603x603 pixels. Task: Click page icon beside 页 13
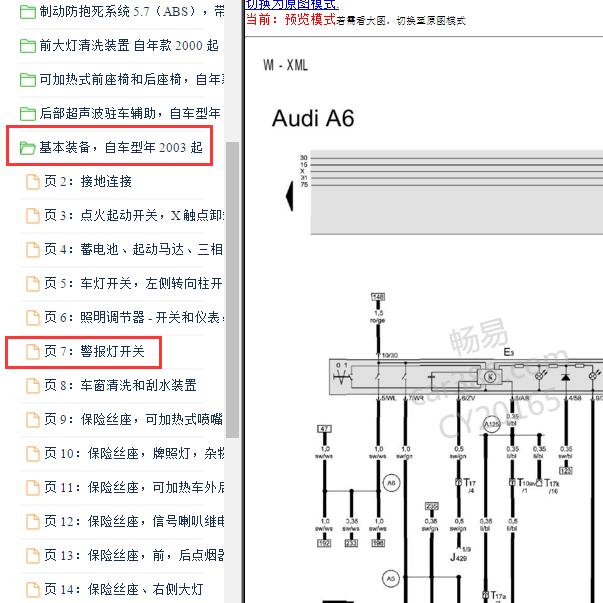point(33,555)
